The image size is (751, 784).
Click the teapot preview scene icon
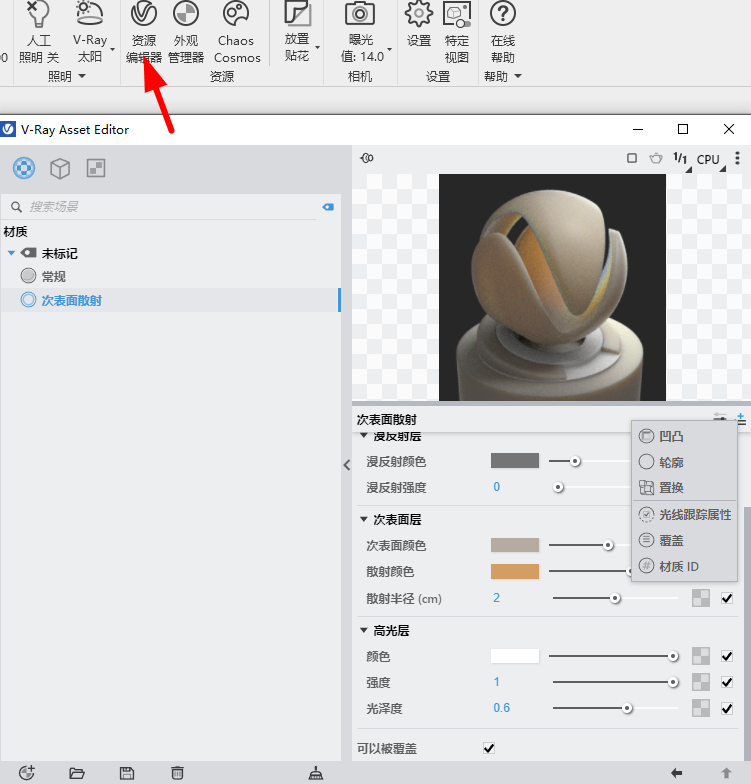656,158
